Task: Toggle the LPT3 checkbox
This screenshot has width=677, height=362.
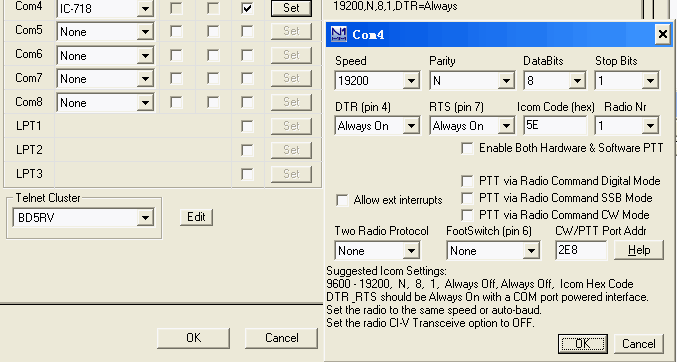Action: click(x=247, y=174)
